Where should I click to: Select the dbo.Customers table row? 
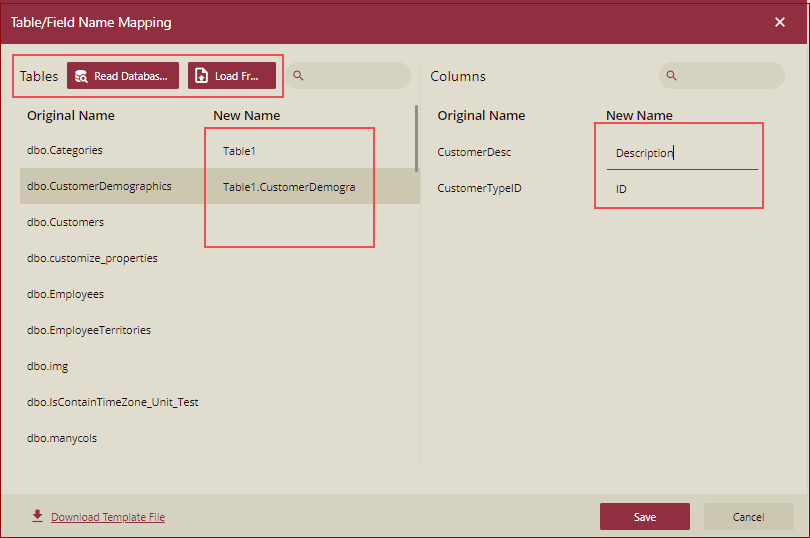(220, 222)
